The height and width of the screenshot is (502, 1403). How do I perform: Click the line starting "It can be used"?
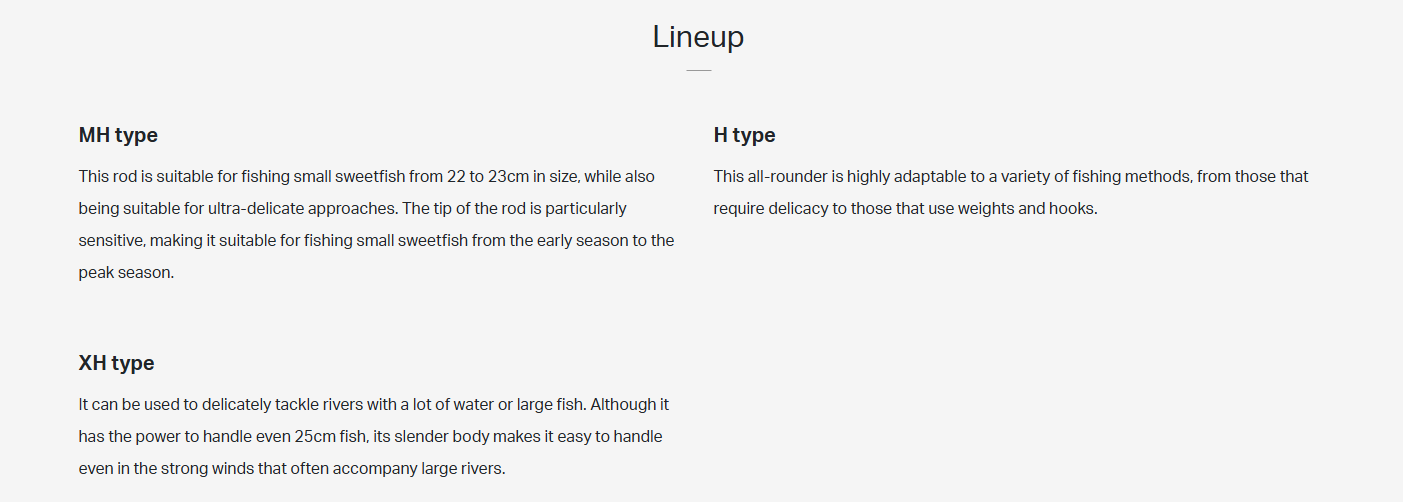373,405
